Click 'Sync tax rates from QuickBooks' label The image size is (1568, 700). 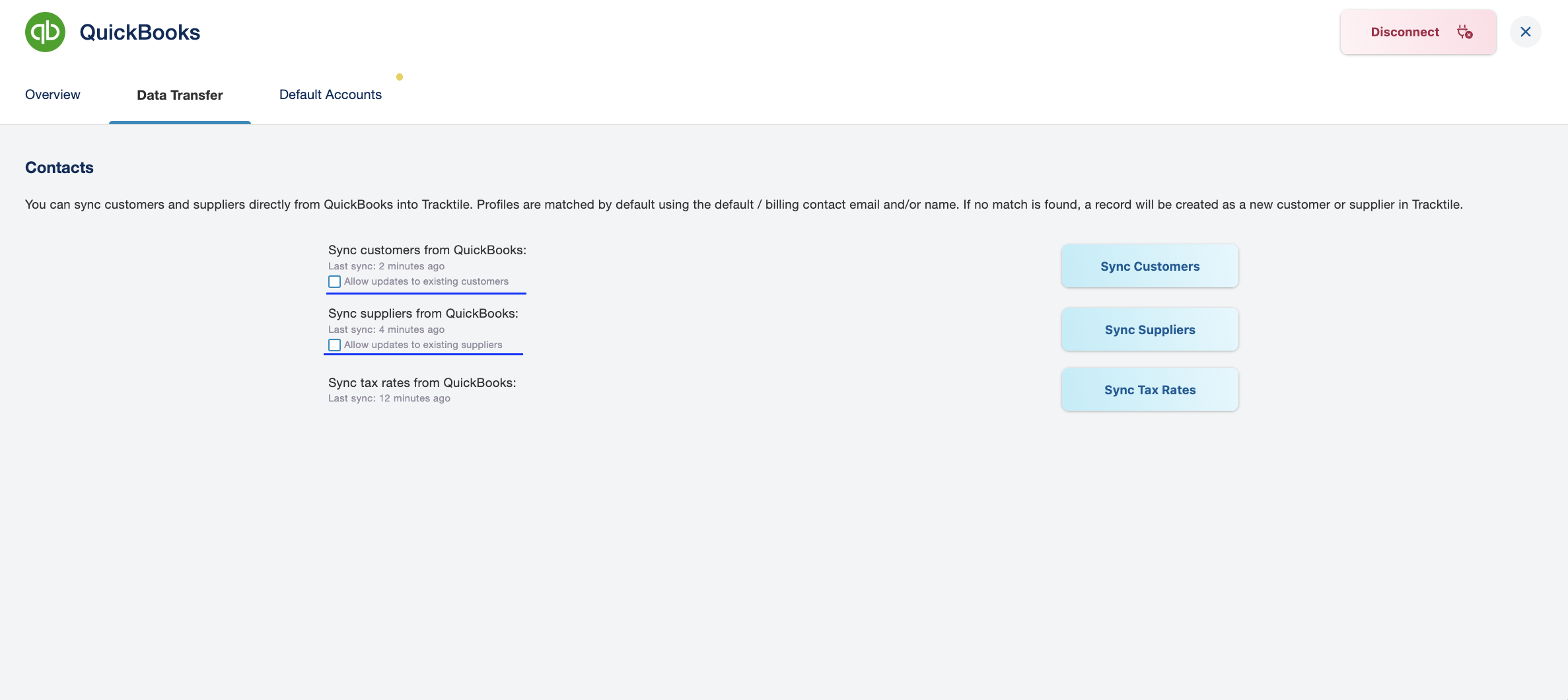pyautogui.click(x=422, y=383)
